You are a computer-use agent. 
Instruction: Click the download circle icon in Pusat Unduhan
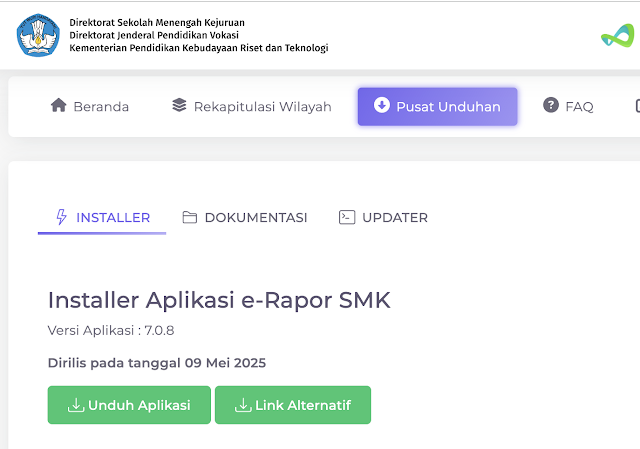(x=382, y=105)
